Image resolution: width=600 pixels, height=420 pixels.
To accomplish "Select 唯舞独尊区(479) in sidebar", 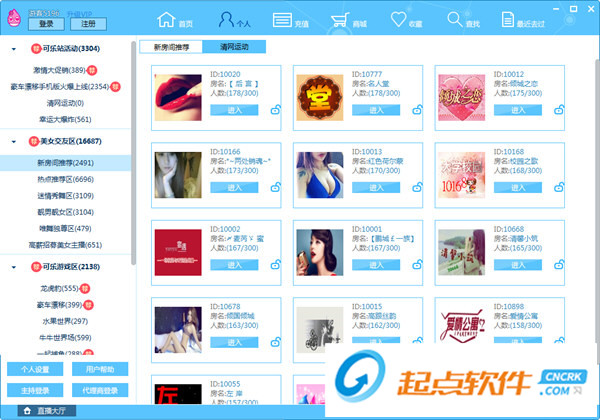I will click(x=65, y=229).
